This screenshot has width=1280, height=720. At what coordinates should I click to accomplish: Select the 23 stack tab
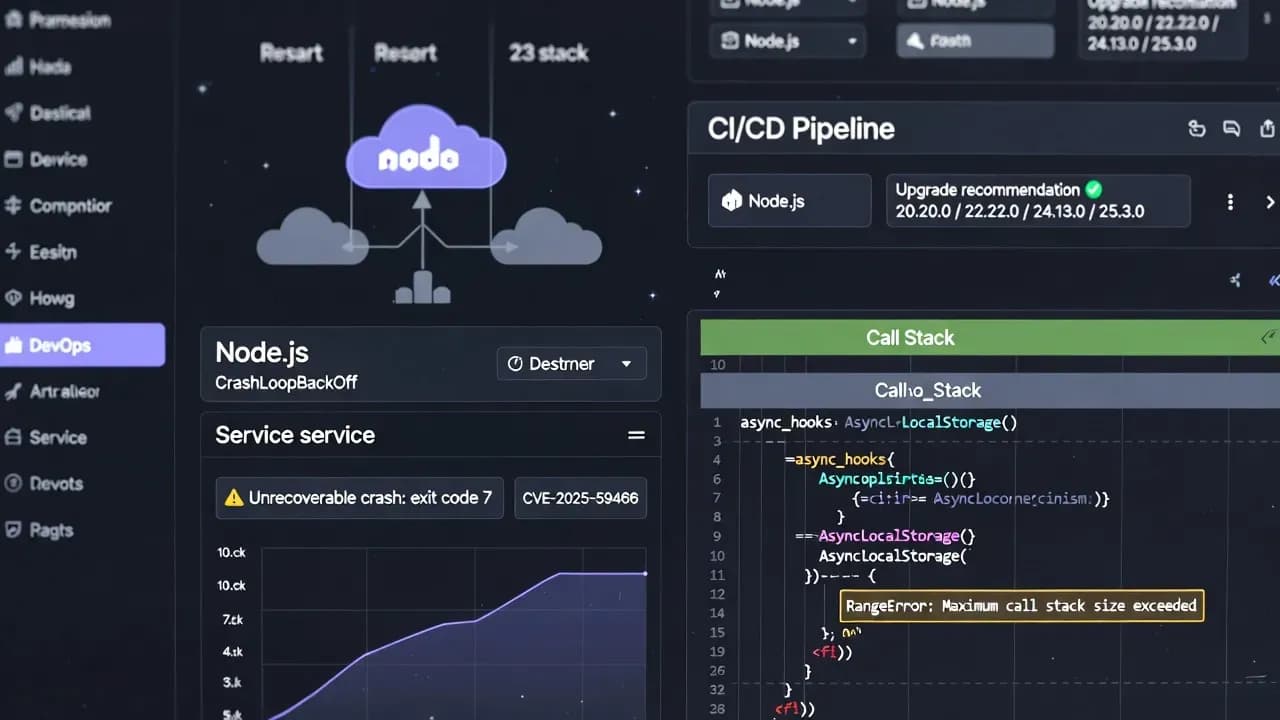(x=547, y=53)
